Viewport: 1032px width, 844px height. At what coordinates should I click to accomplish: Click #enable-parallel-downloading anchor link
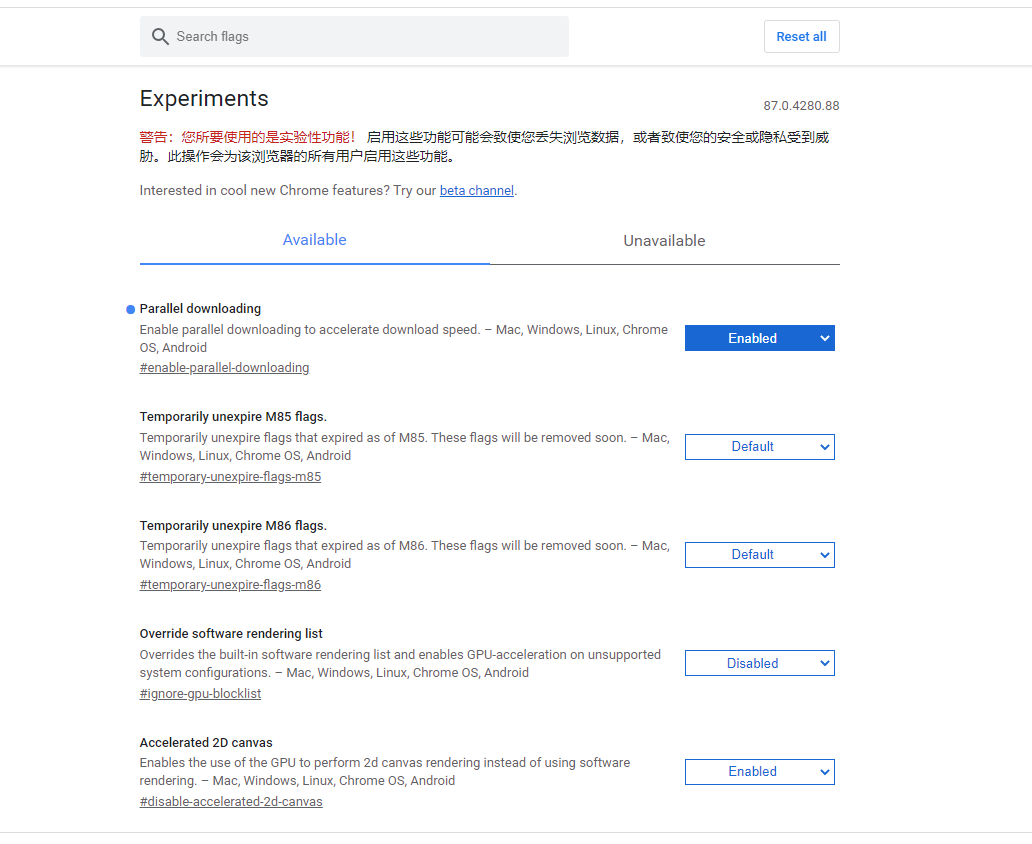tap(224, 368)
